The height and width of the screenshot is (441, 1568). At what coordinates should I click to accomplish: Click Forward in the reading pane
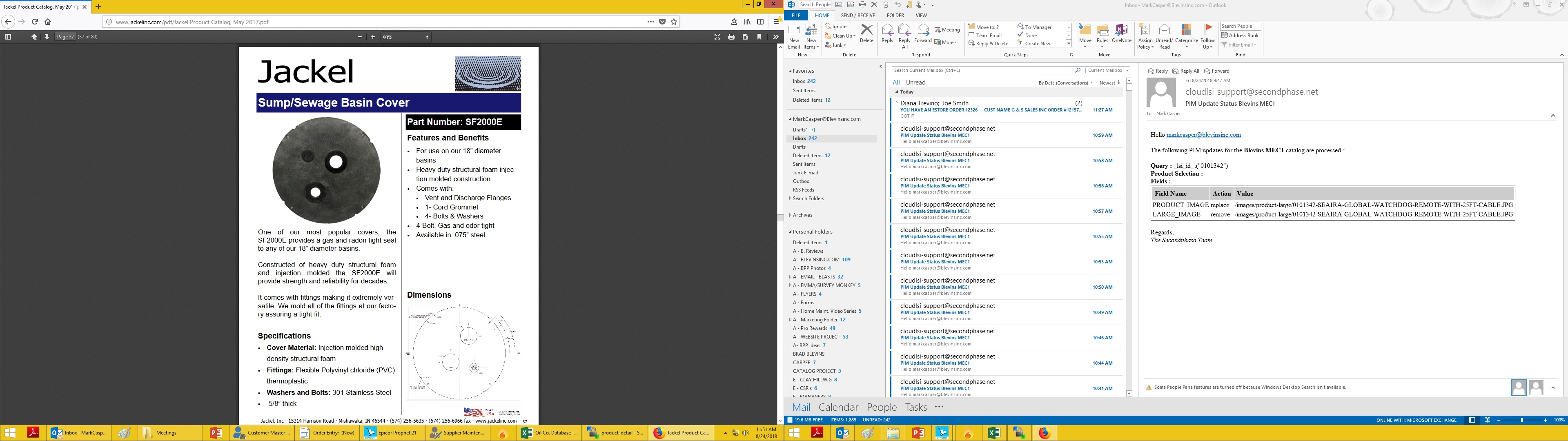coord(1217,71)
